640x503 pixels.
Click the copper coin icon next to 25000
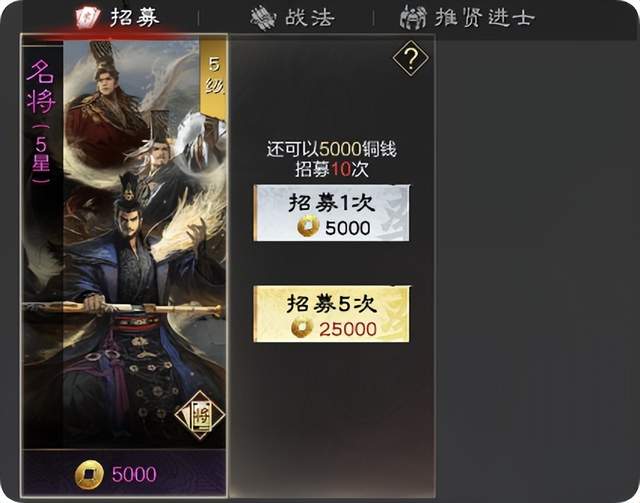pyautogui.click(x=302, y=327)
